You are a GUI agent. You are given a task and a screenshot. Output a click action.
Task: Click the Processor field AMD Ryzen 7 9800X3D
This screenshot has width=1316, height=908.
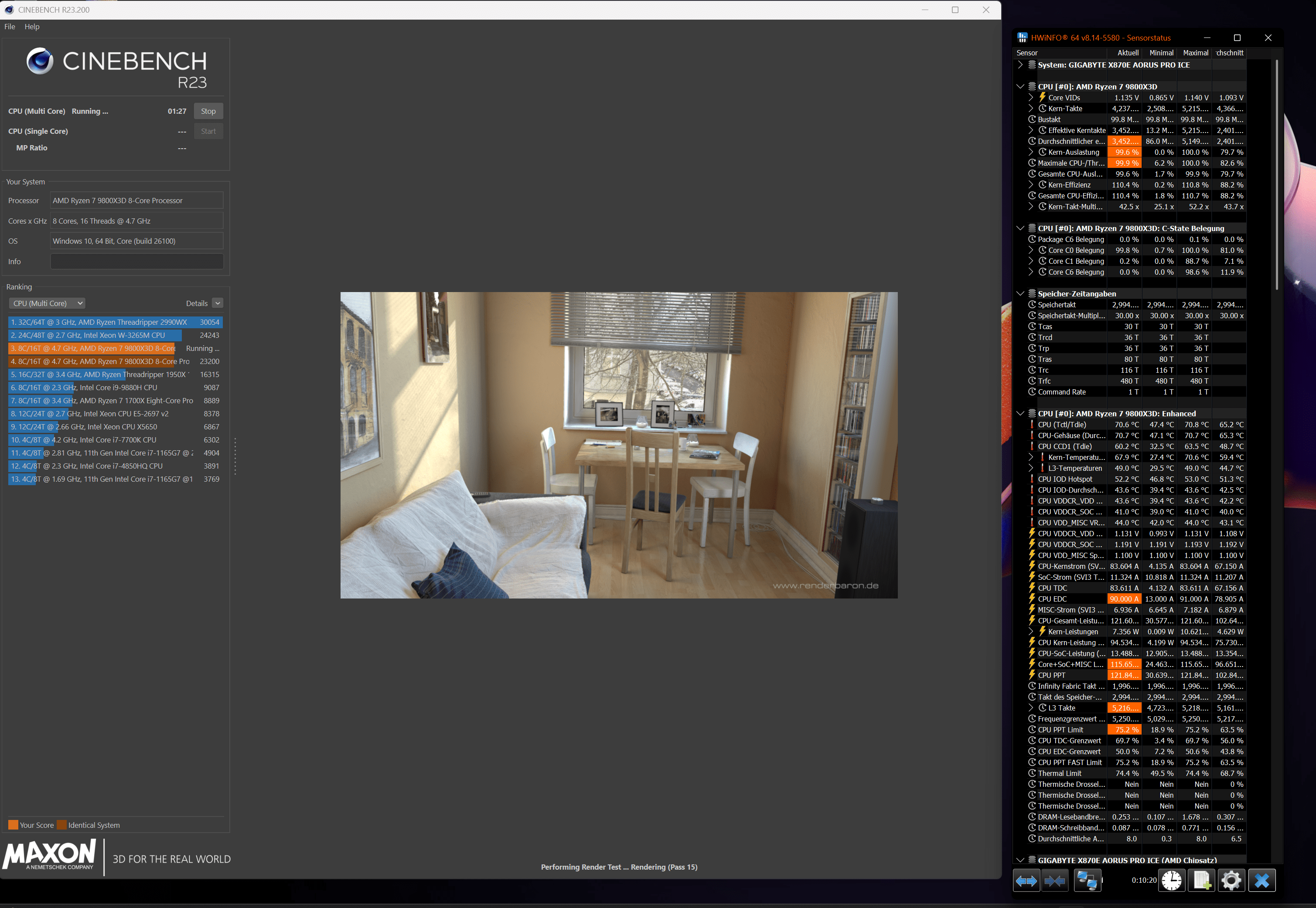coord(136,200)
